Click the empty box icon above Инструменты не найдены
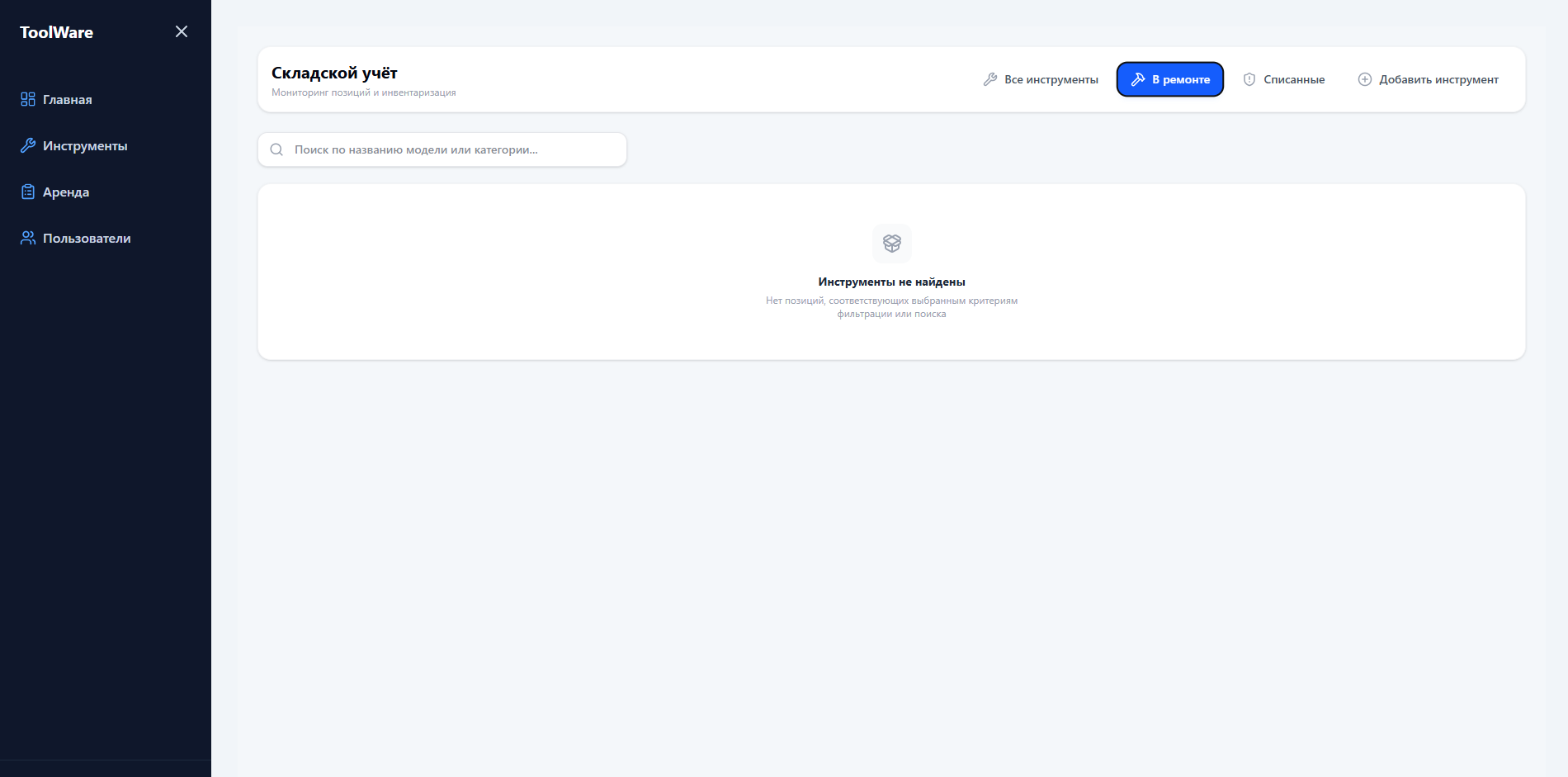1568x777 pixels. 892,244
